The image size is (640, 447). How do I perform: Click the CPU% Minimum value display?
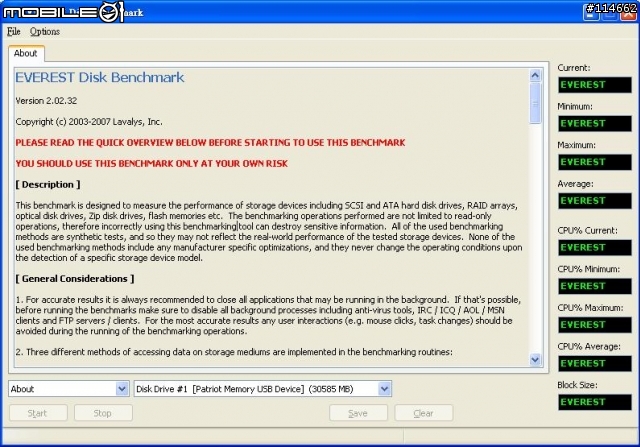[595, 286]
